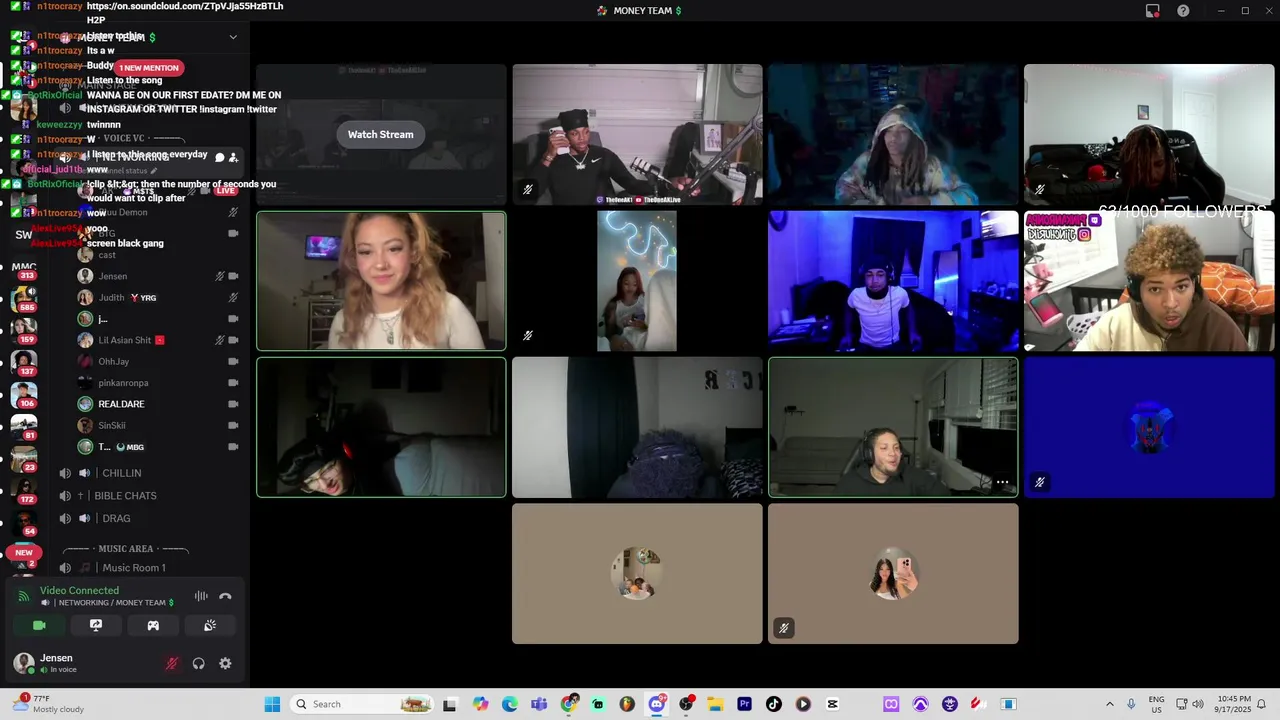This screenshot has width=1280, height=720.
Task: Disconnect from voice call
Action: [x=225, y=596]
